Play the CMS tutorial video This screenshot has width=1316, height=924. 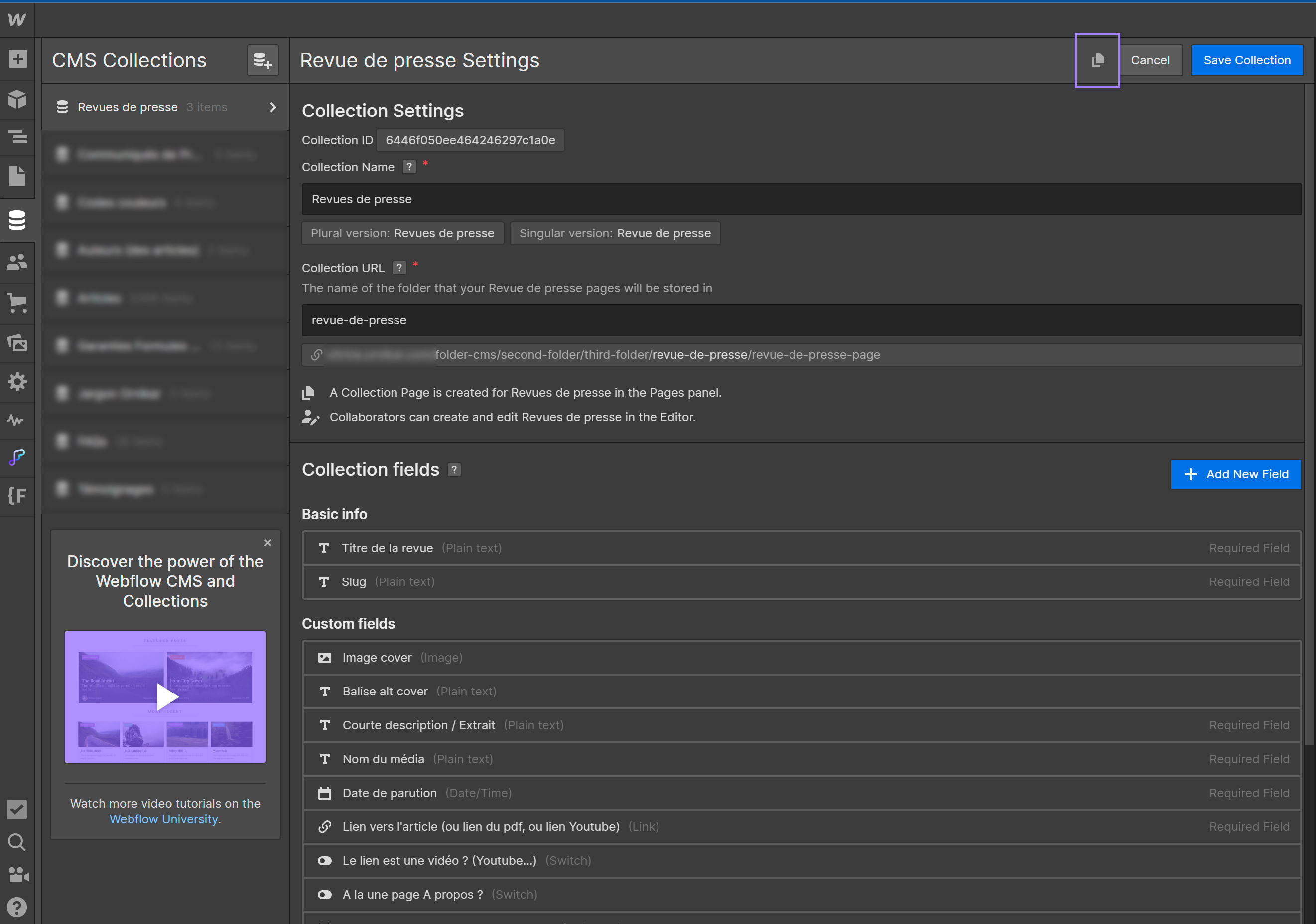(165, 696)
